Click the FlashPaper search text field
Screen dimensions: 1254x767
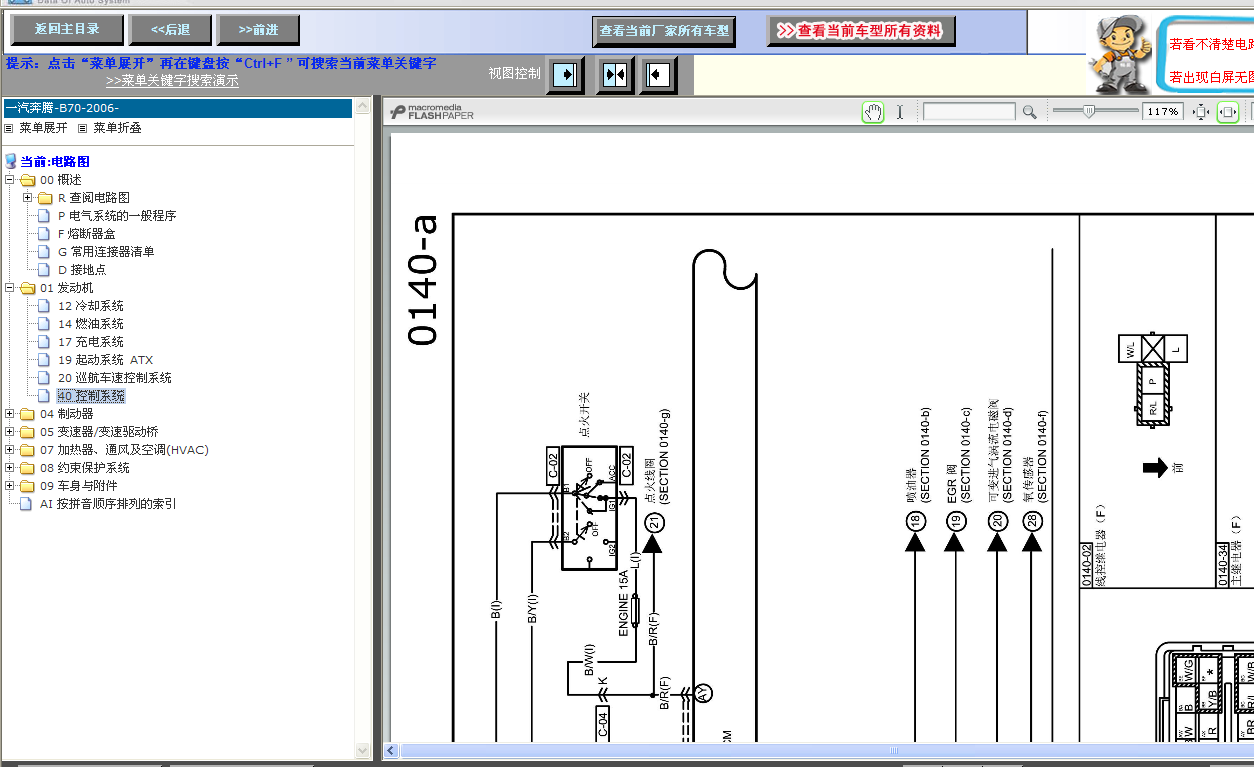pyautogui.click(x=968, y=112)
